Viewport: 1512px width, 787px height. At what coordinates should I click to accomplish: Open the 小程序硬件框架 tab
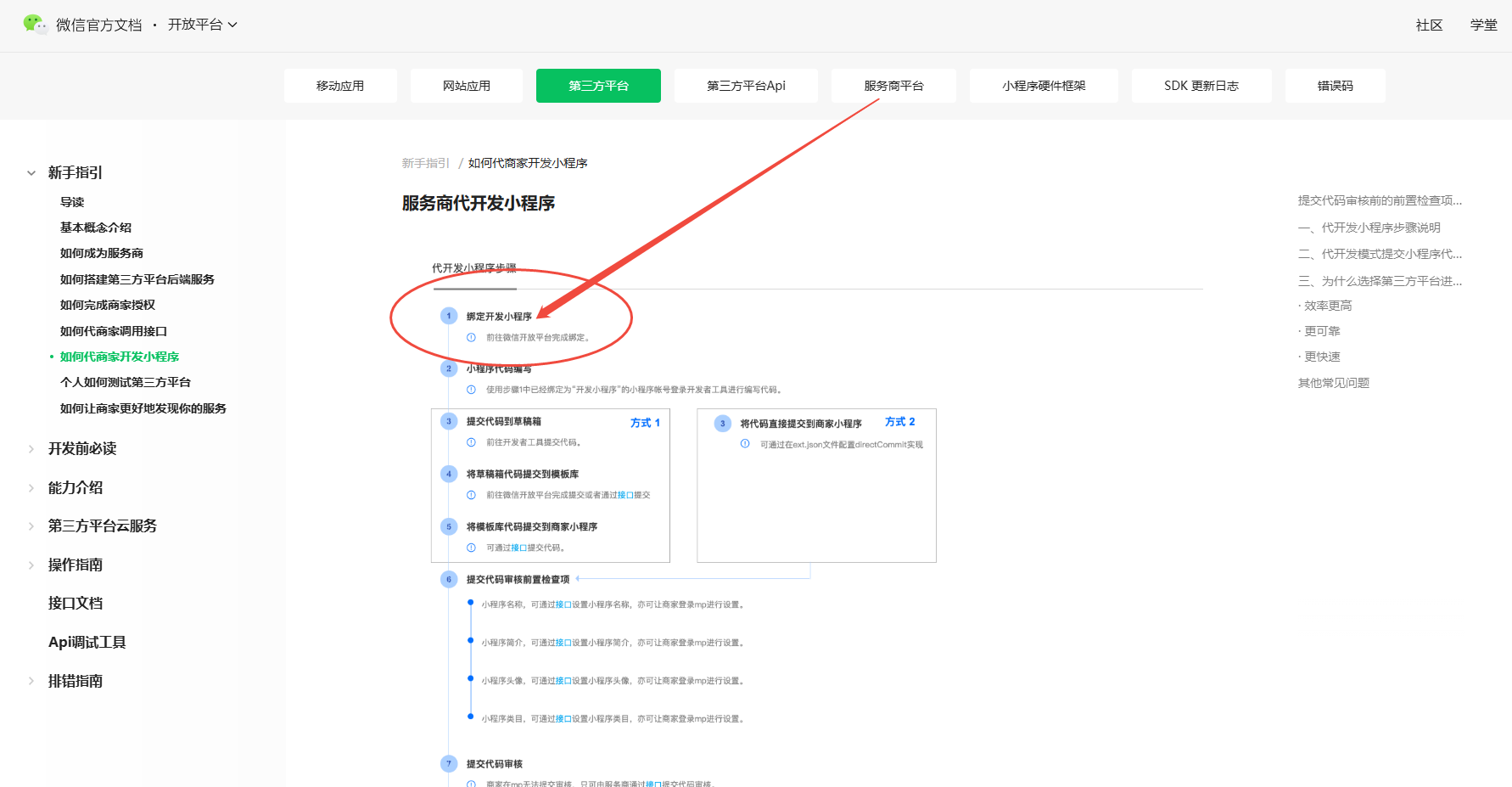pos(1044,86)
